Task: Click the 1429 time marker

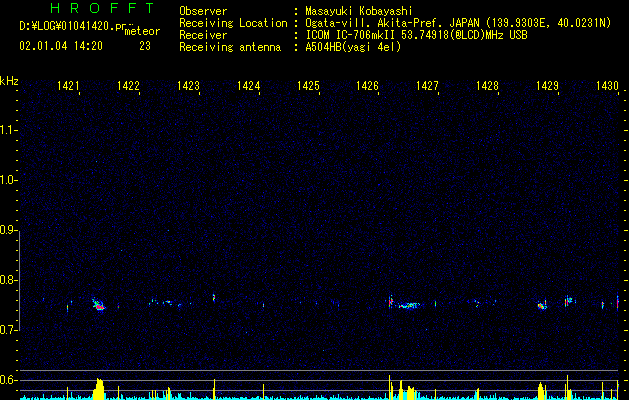Action: click(x=548, y=86)
